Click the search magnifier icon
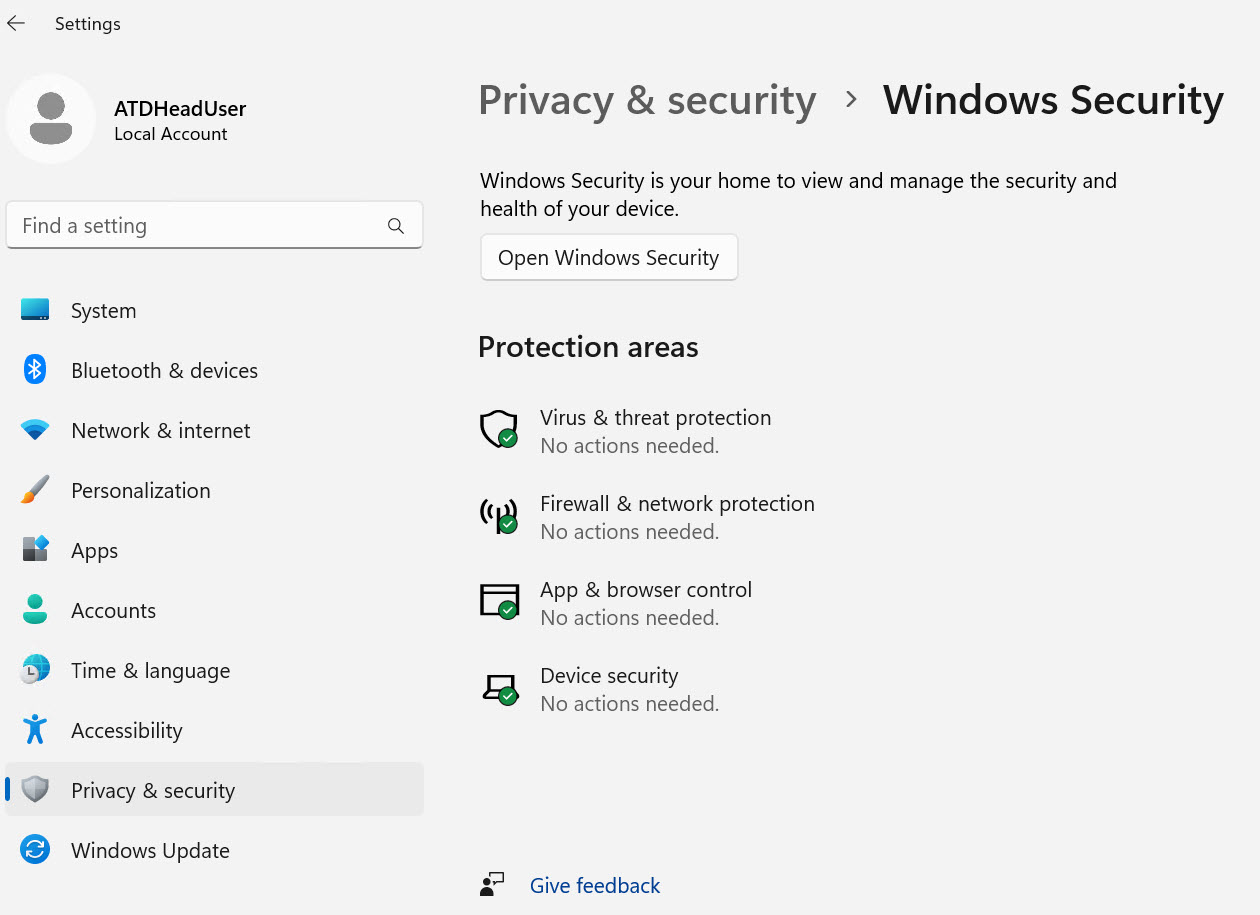 pos(396,226)
